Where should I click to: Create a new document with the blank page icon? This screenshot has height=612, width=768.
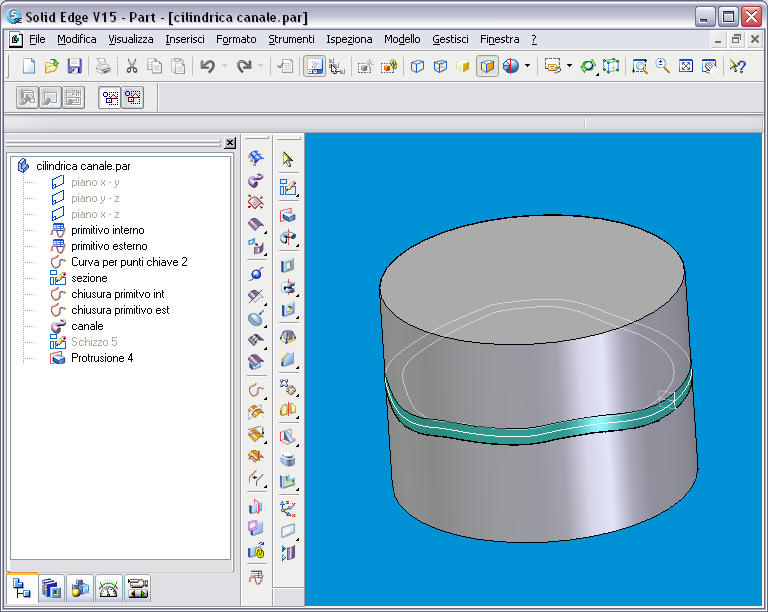tap(28, 66)
